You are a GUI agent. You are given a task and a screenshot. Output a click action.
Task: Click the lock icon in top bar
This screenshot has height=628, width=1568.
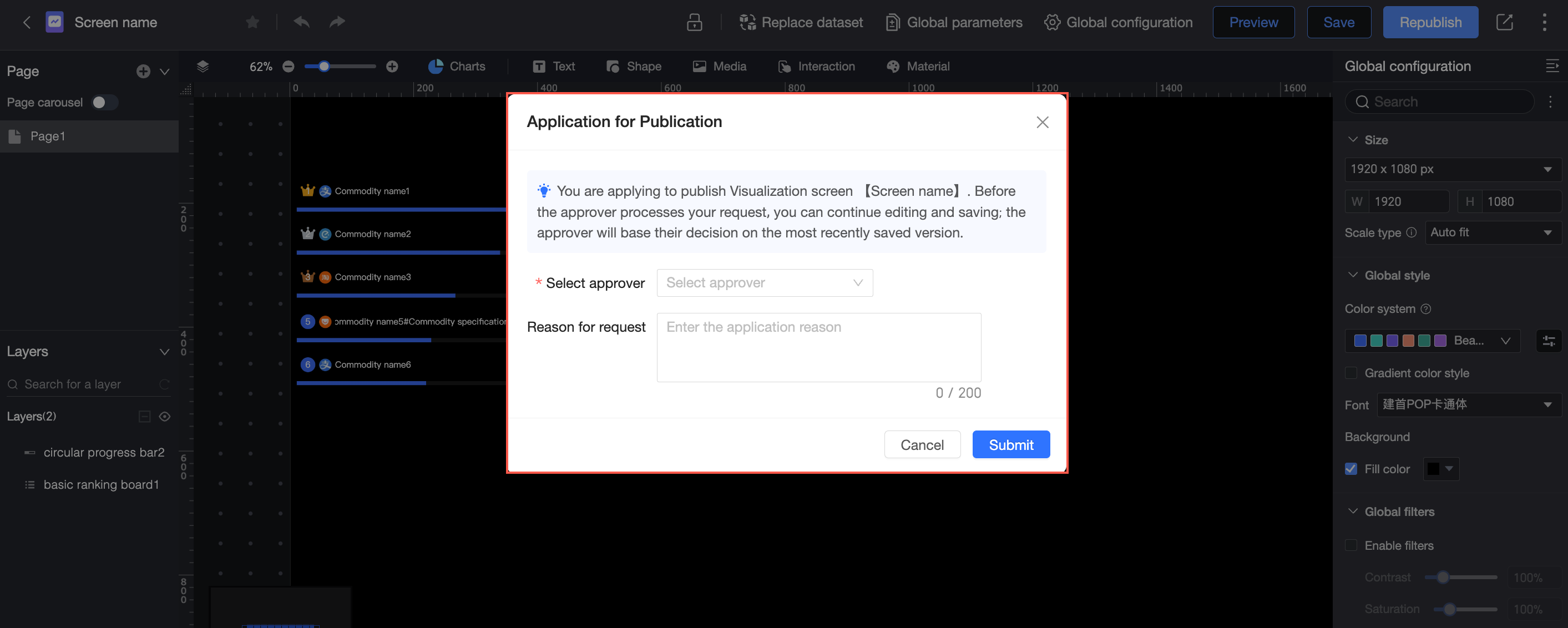[x=694, y=23]
